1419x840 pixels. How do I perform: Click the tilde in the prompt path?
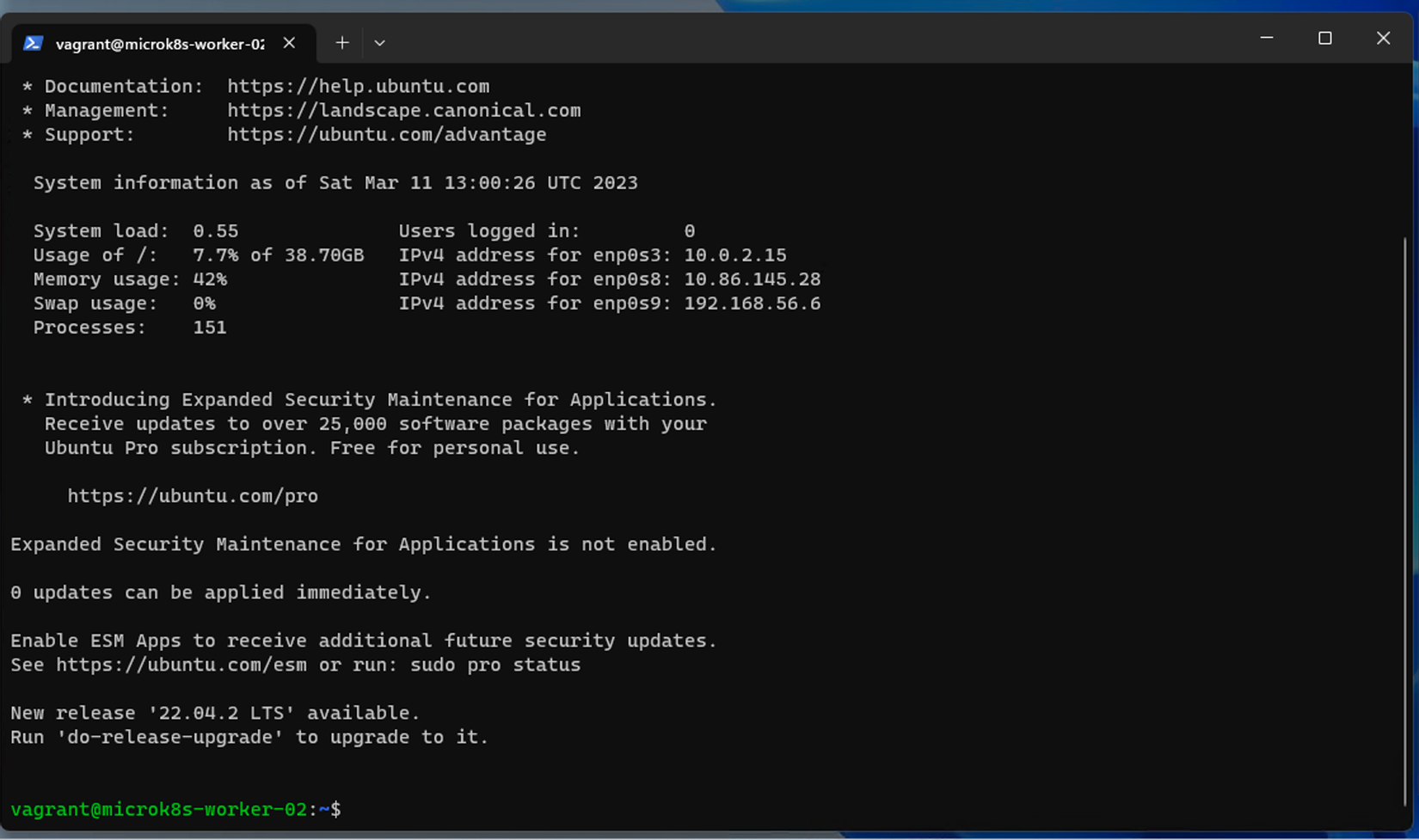click(322, 809)
